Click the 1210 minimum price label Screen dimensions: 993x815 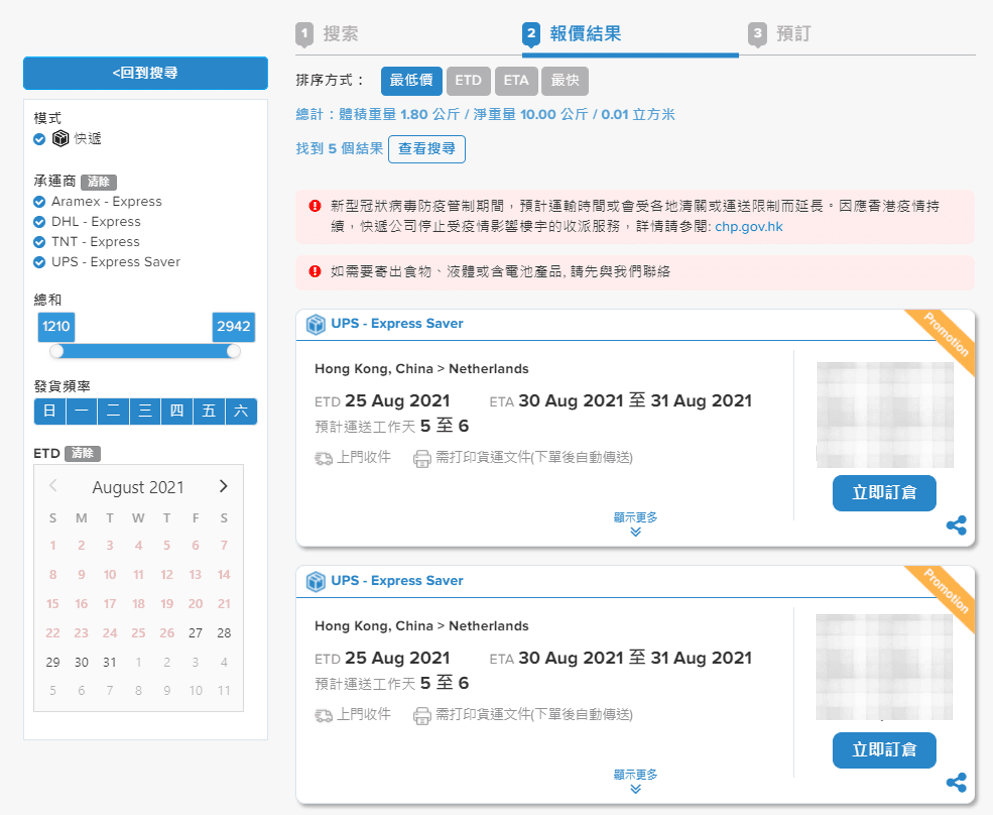click(56, 327)
